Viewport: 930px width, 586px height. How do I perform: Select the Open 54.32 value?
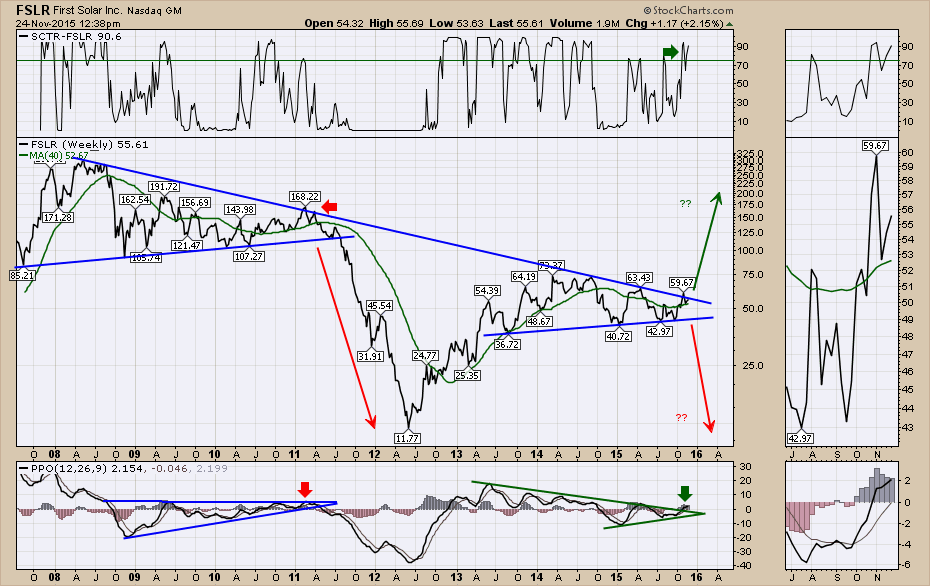click(x=332, y=23)
